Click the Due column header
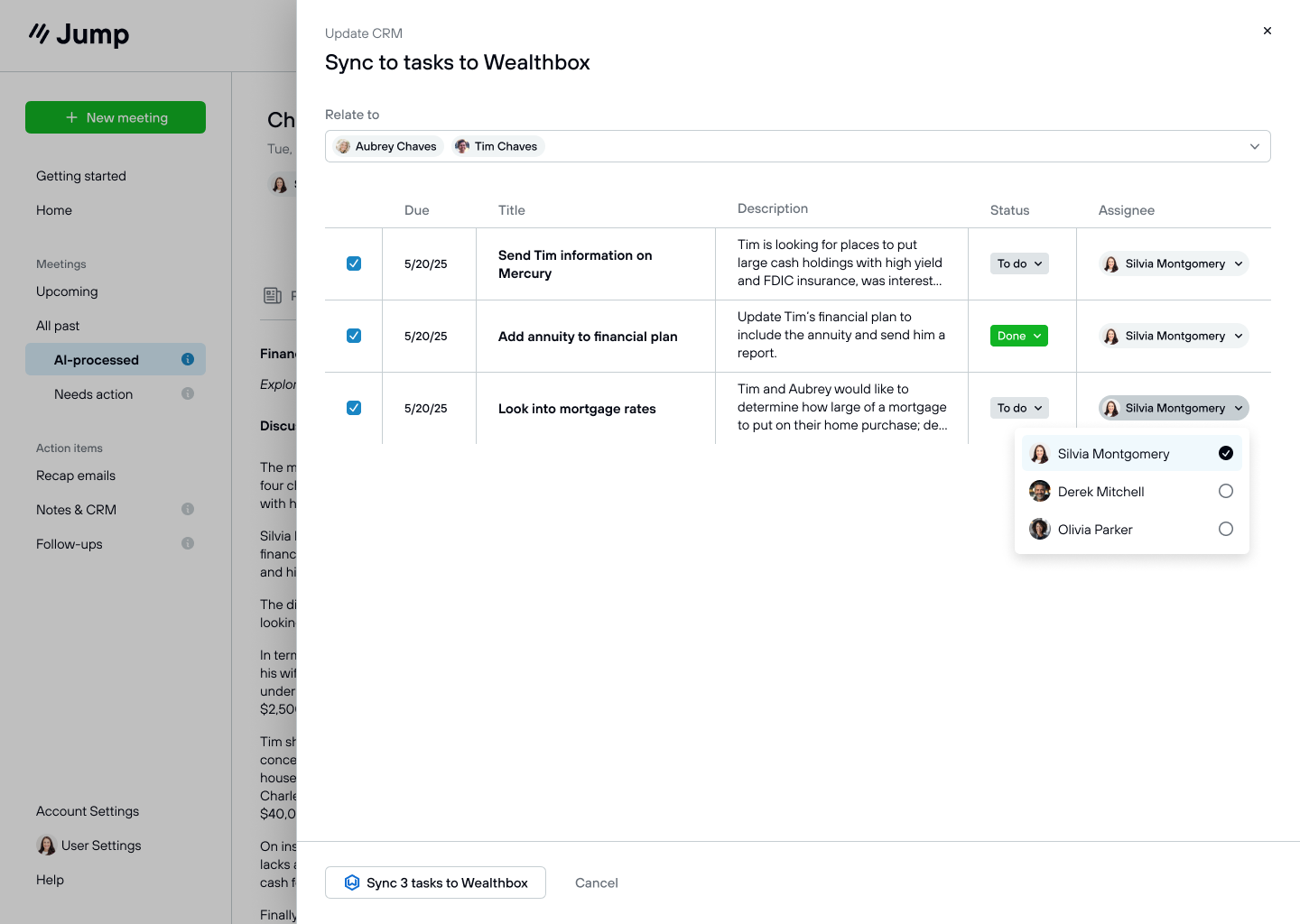 pos(416,210)
